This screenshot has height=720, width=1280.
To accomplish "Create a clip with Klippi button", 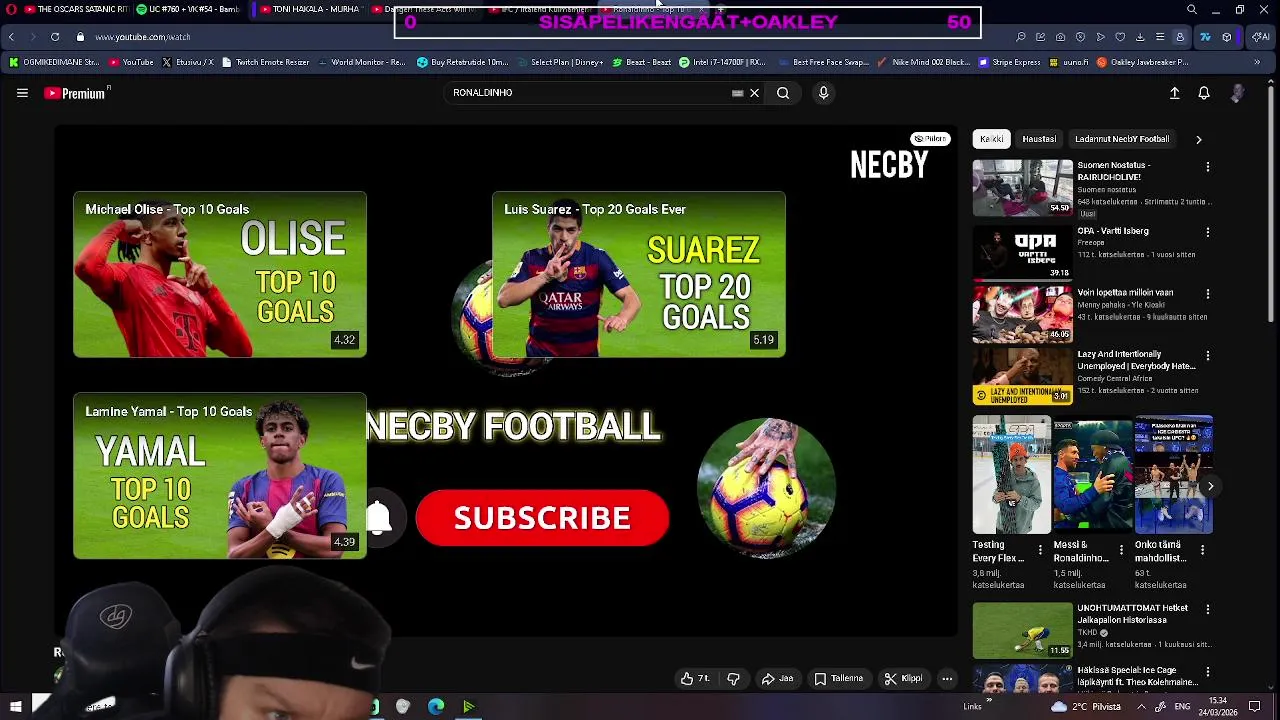I will click(903, 678).
